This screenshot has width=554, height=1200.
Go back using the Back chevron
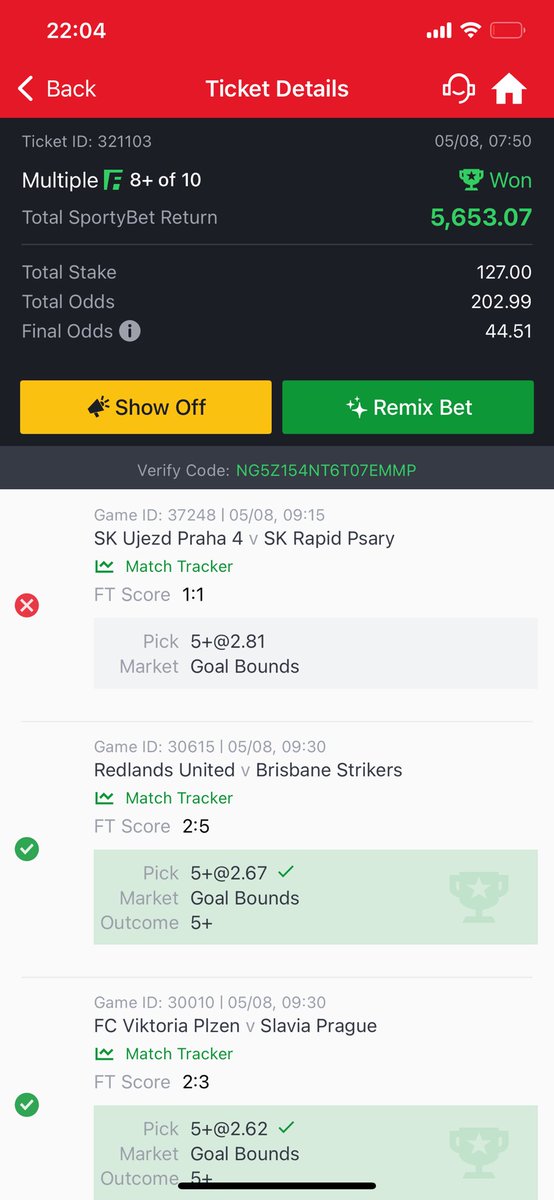(57, 88)
